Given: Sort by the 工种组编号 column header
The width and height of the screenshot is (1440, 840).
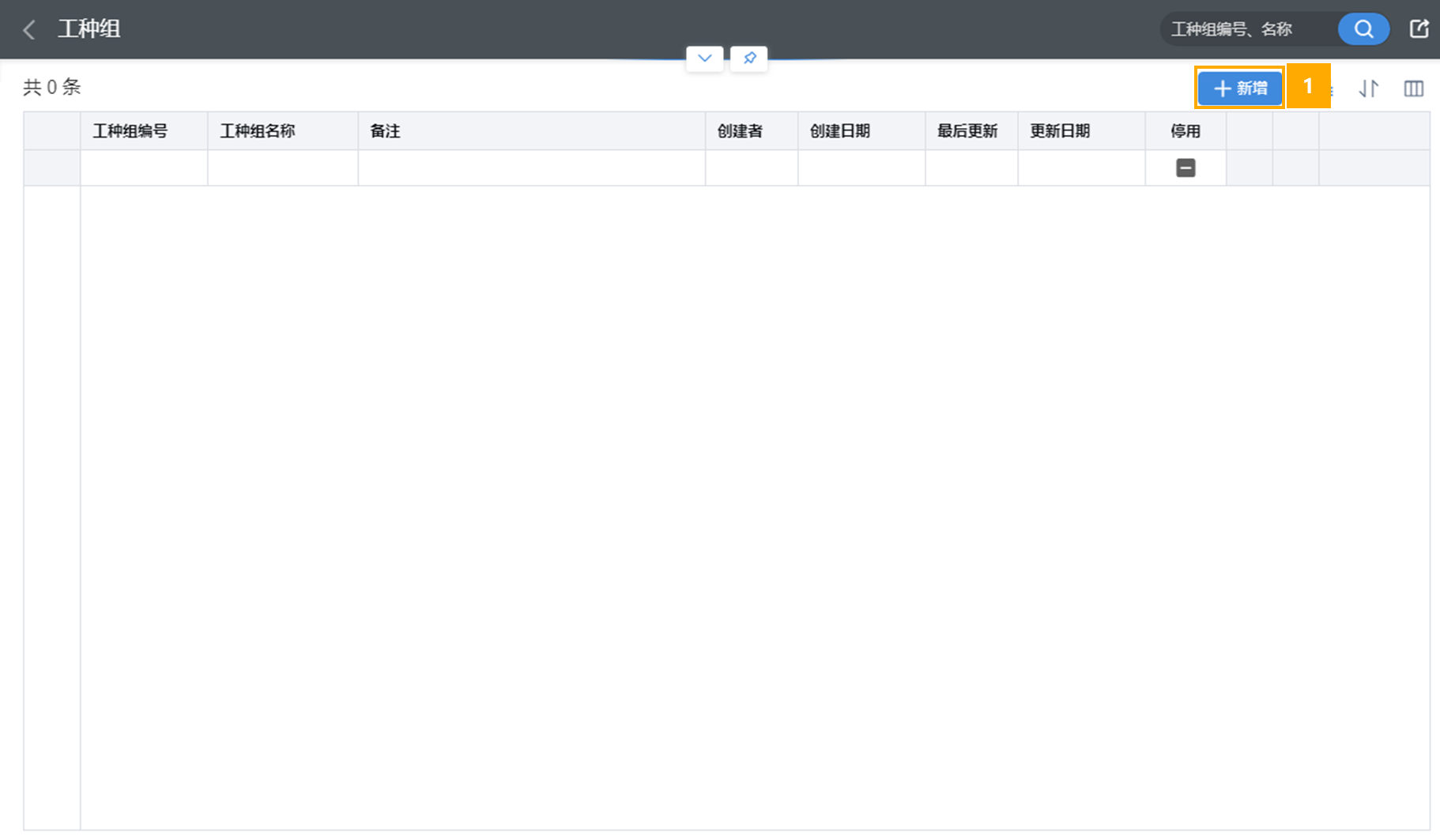Looking at the screenshot, I should tap(130, 131).
